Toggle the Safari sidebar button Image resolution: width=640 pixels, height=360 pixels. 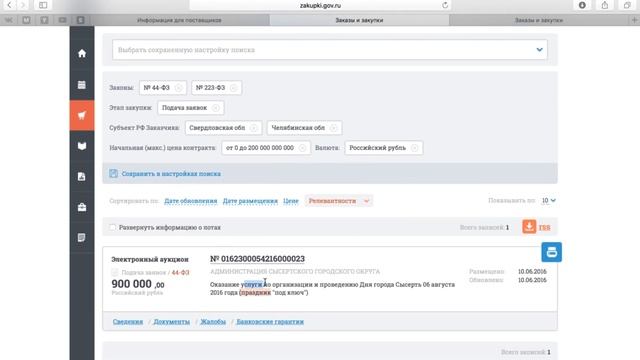[x=43, y=5]
